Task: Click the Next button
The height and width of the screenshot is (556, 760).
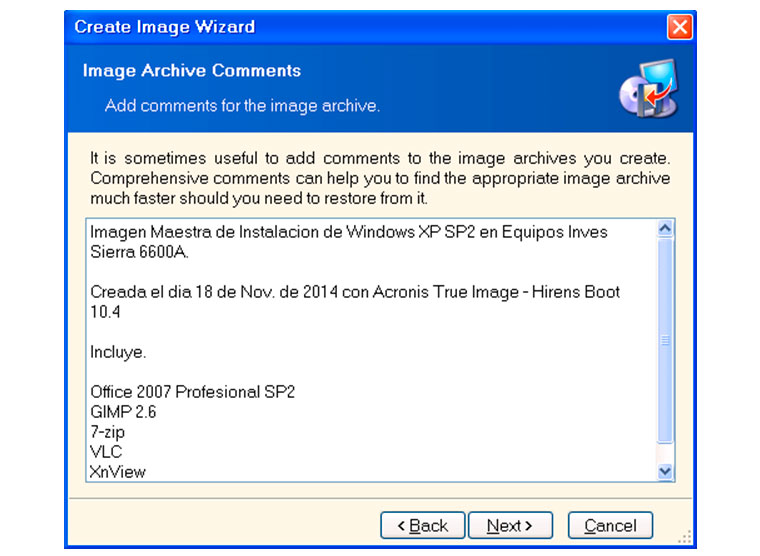Action: point(510,525)
